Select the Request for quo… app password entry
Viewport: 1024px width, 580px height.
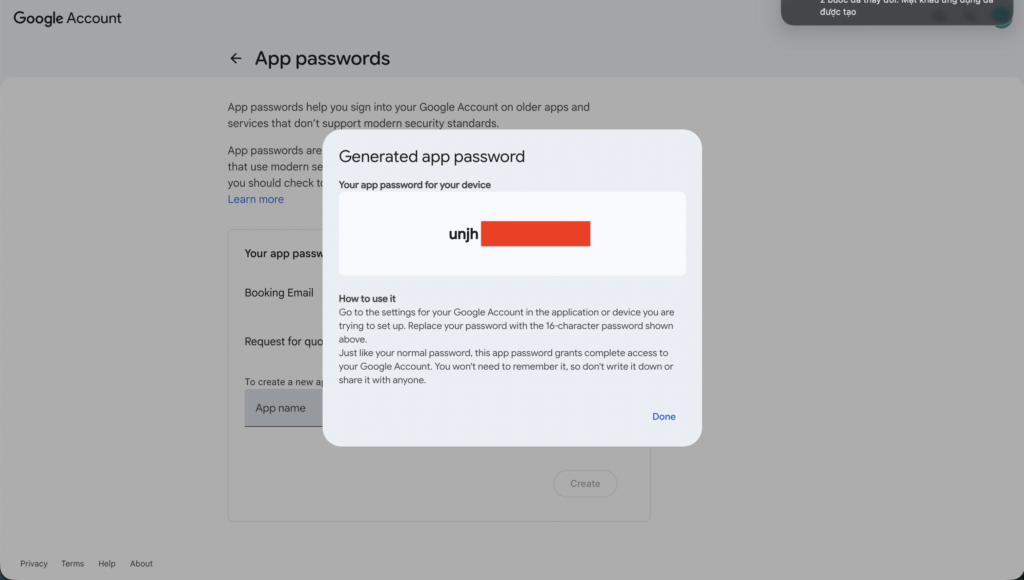(283, 342)
